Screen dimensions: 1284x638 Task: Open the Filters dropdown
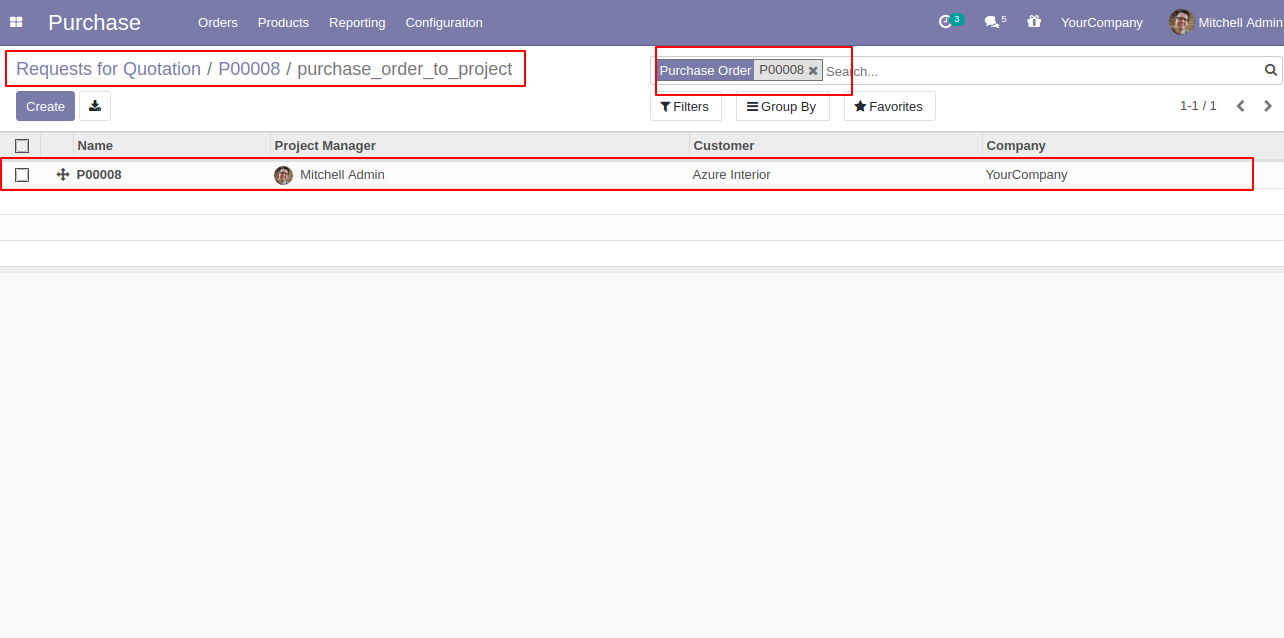click(686, 106)
